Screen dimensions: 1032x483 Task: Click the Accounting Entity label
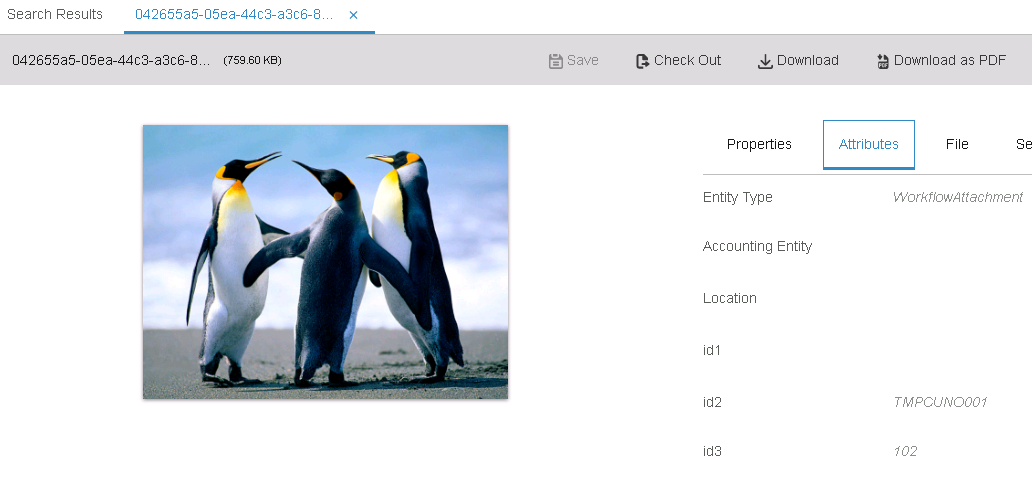tap(758, 246)
